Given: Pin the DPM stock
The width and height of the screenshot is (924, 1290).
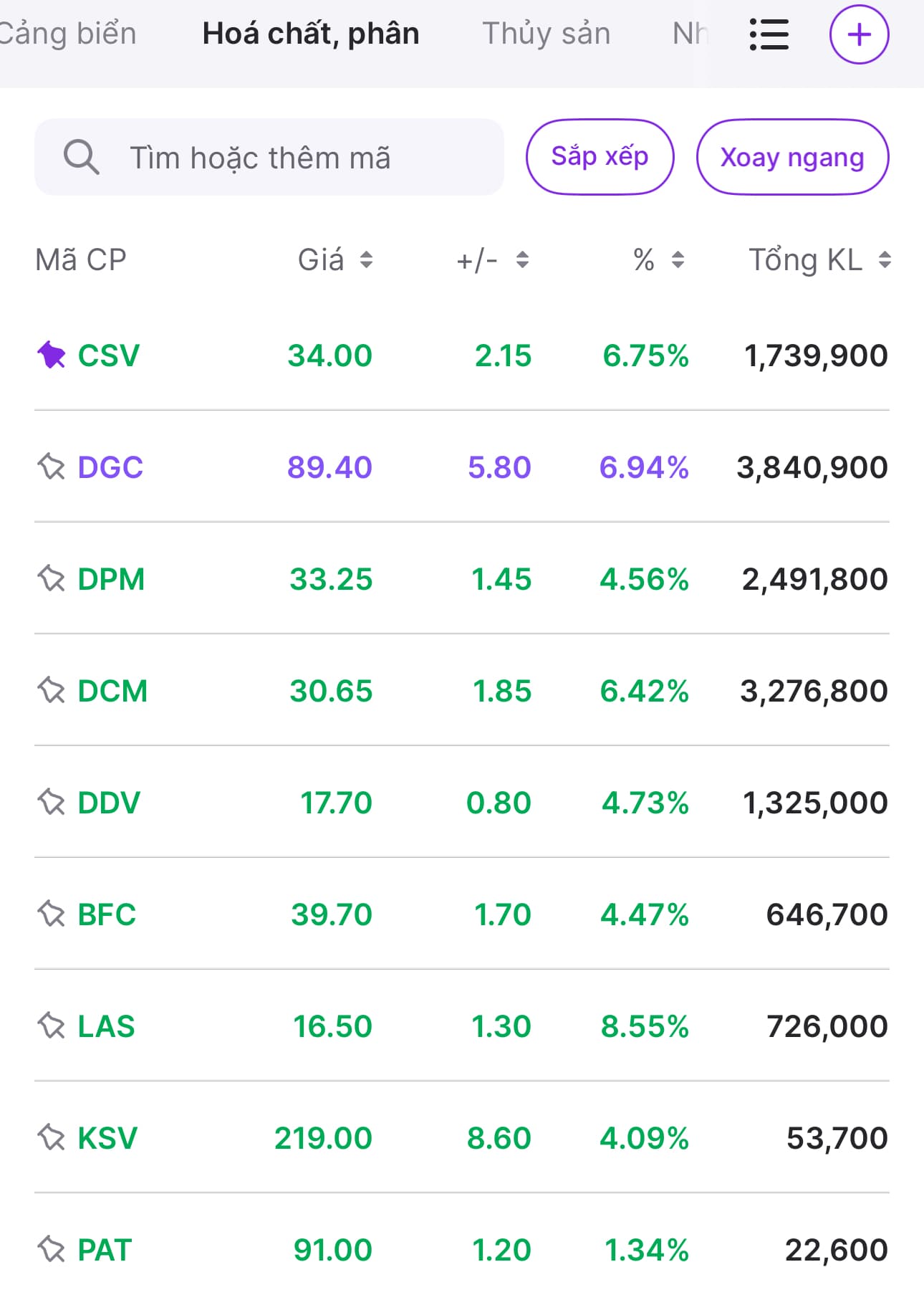Looking at the screenshot, I should pos(52,579).
